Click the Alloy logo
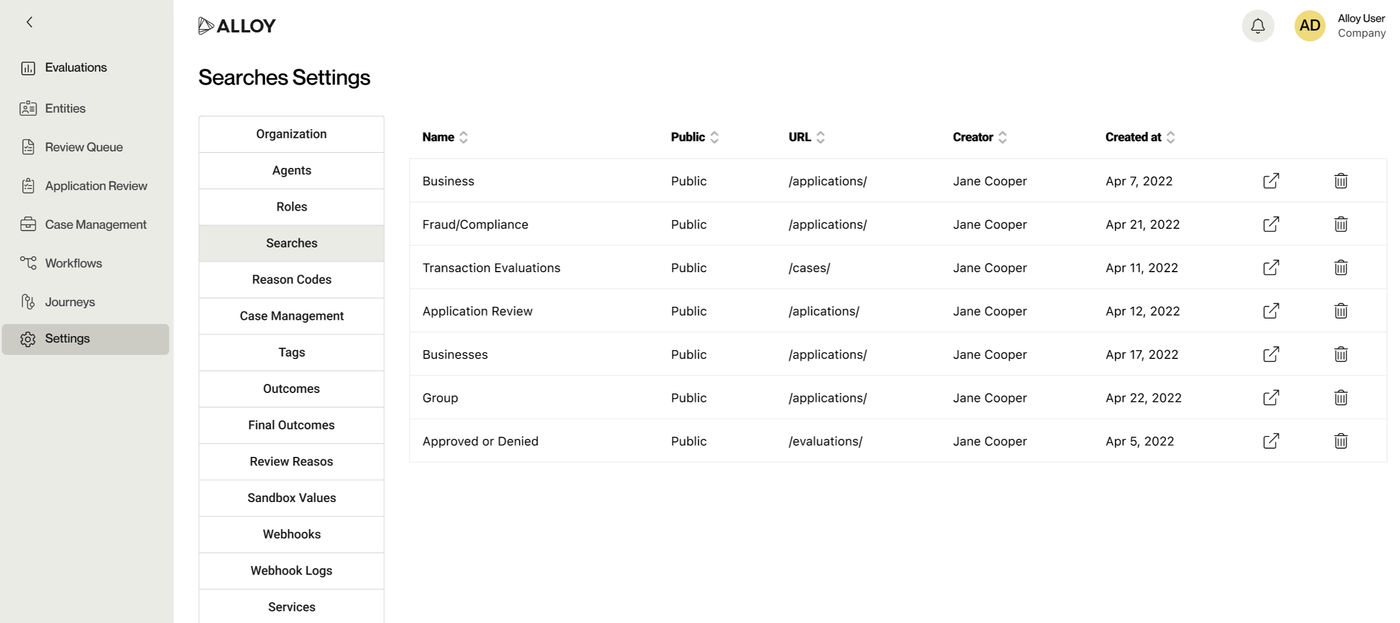Image resolution: width=1400 pixels, height=623 pixels. [237, 26]
